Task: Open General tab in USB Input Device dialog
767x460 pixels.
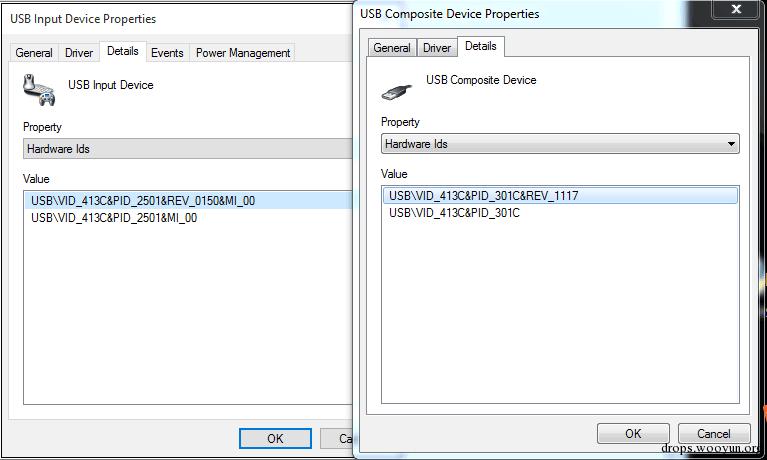Action: (x=34, y=53)
